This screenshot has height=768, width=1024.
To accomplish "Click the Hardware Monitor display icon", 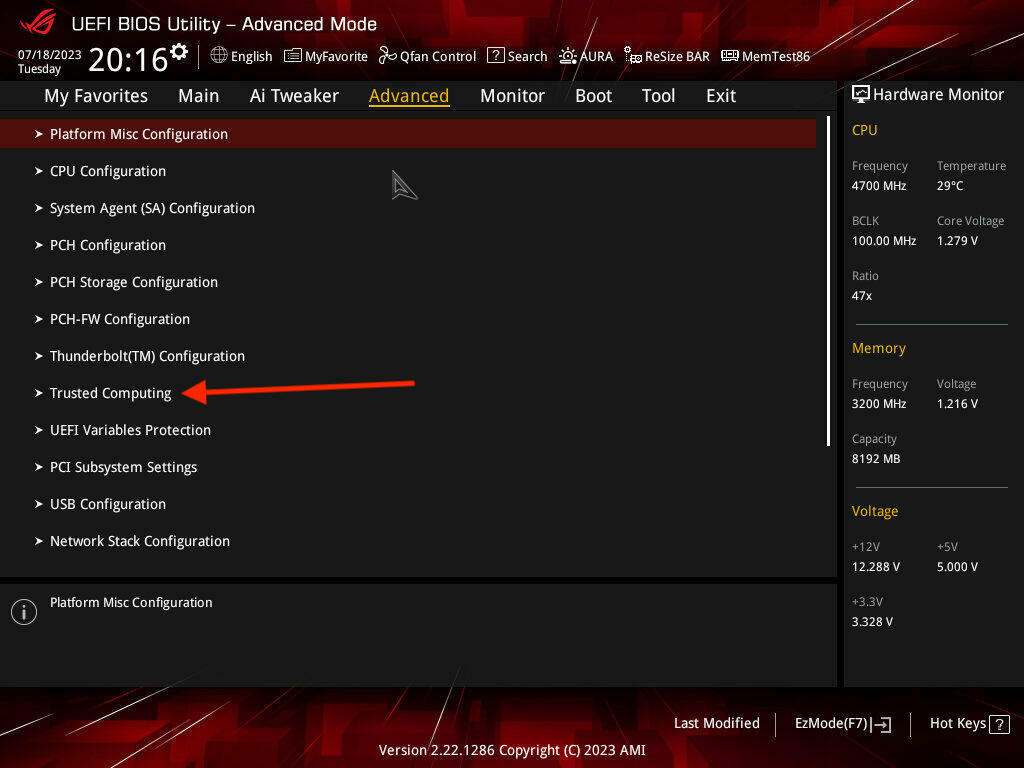I will point(861,94).
